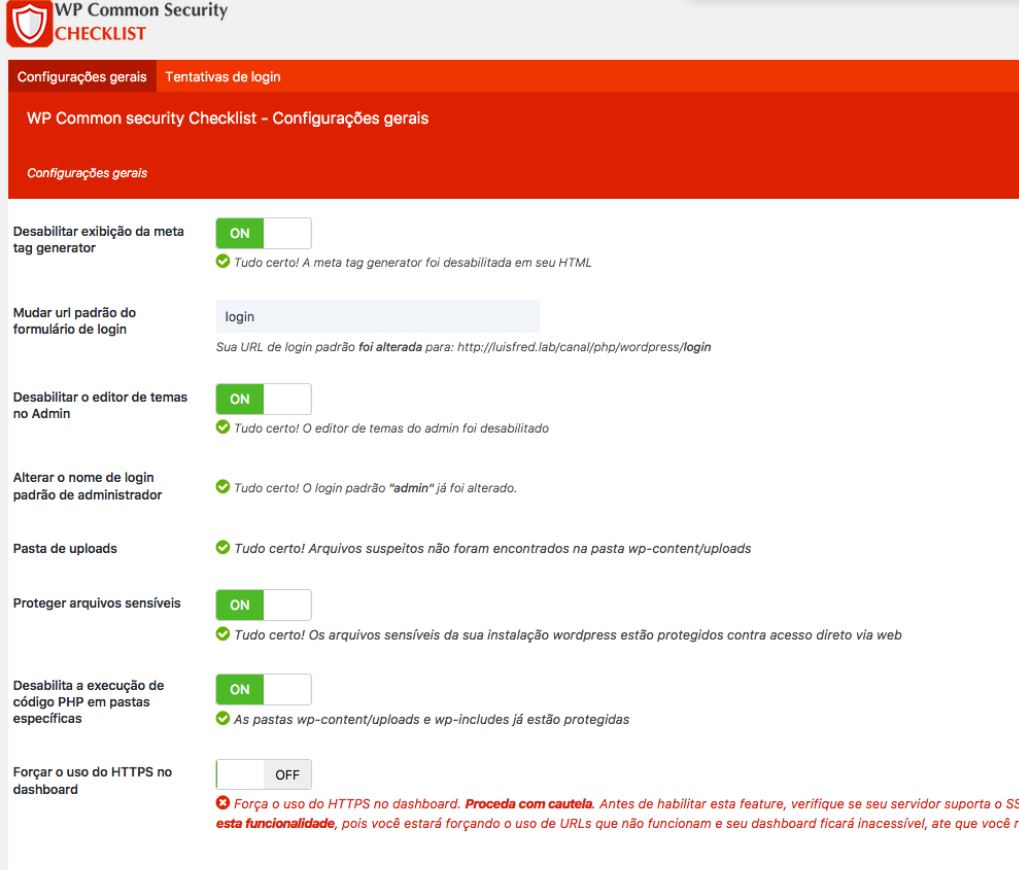Click the bold 'esta funcionalidade' warning text
This screenshot has width=1019, height=870.
(x=276, y=823)
